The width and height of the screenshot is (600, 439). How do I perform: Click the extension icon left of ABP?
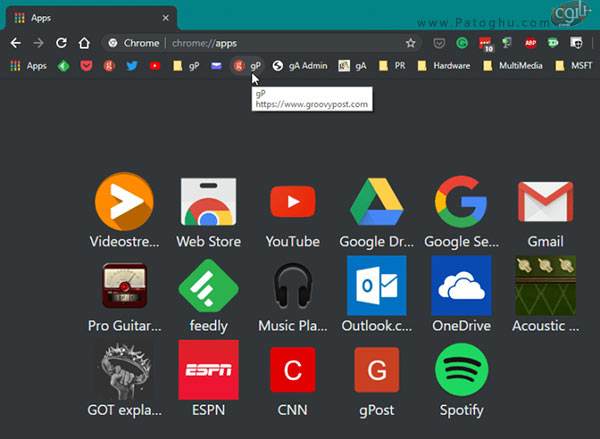click(x=507, y=43)
